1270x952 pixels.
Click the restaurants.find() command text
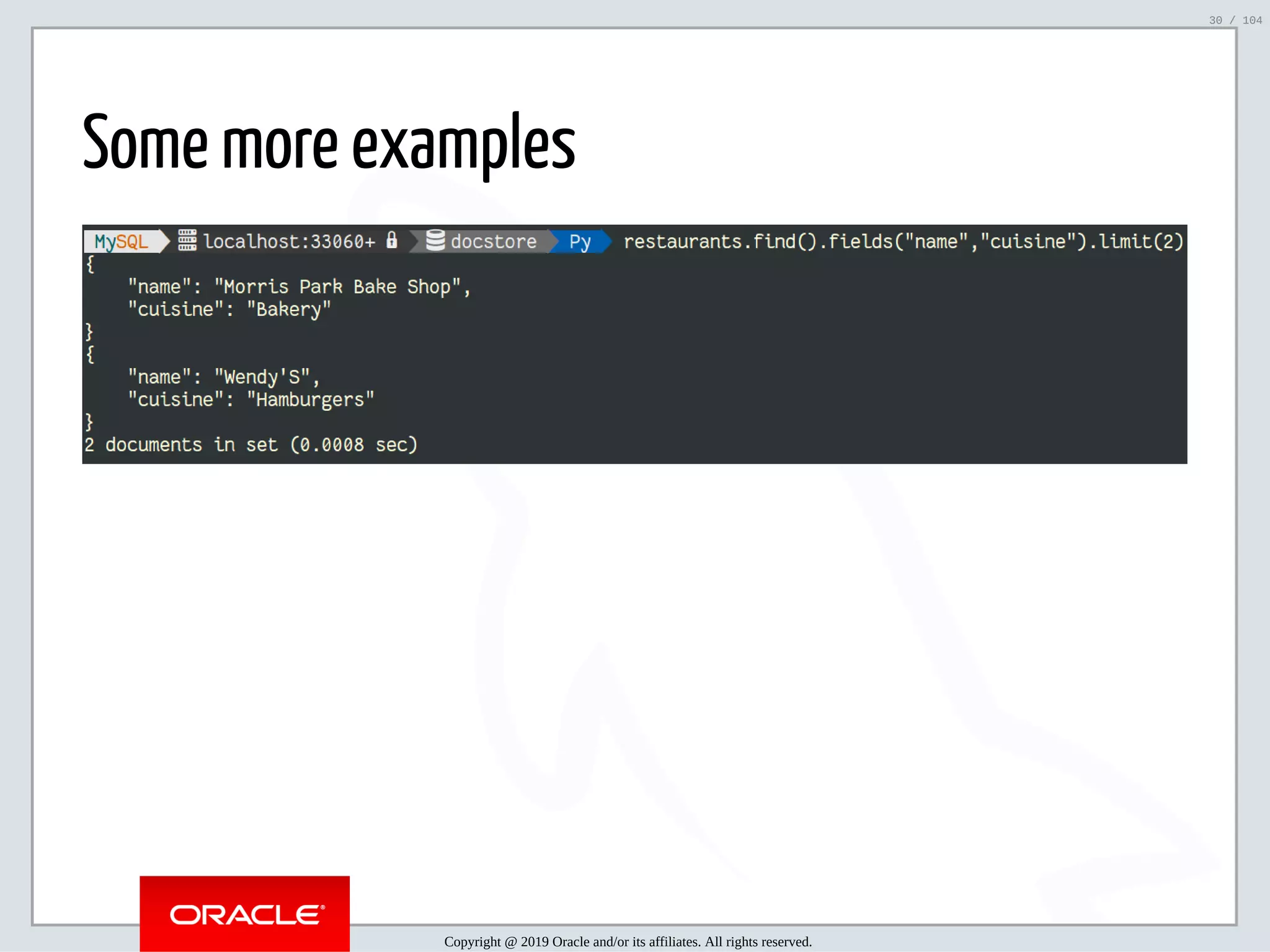719,241
